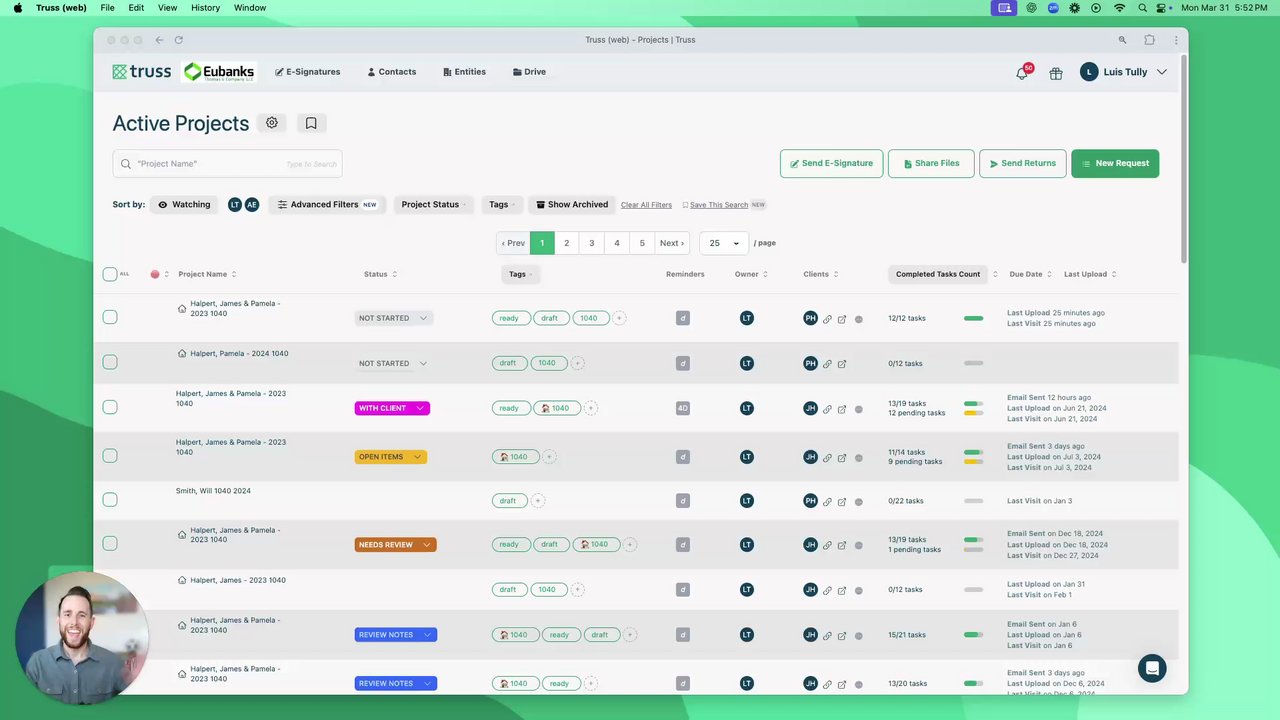The width and height of the screenshot is (1280, 720).
Task: Open external link in the WITH CLIENT row
Action: (842, 409)
